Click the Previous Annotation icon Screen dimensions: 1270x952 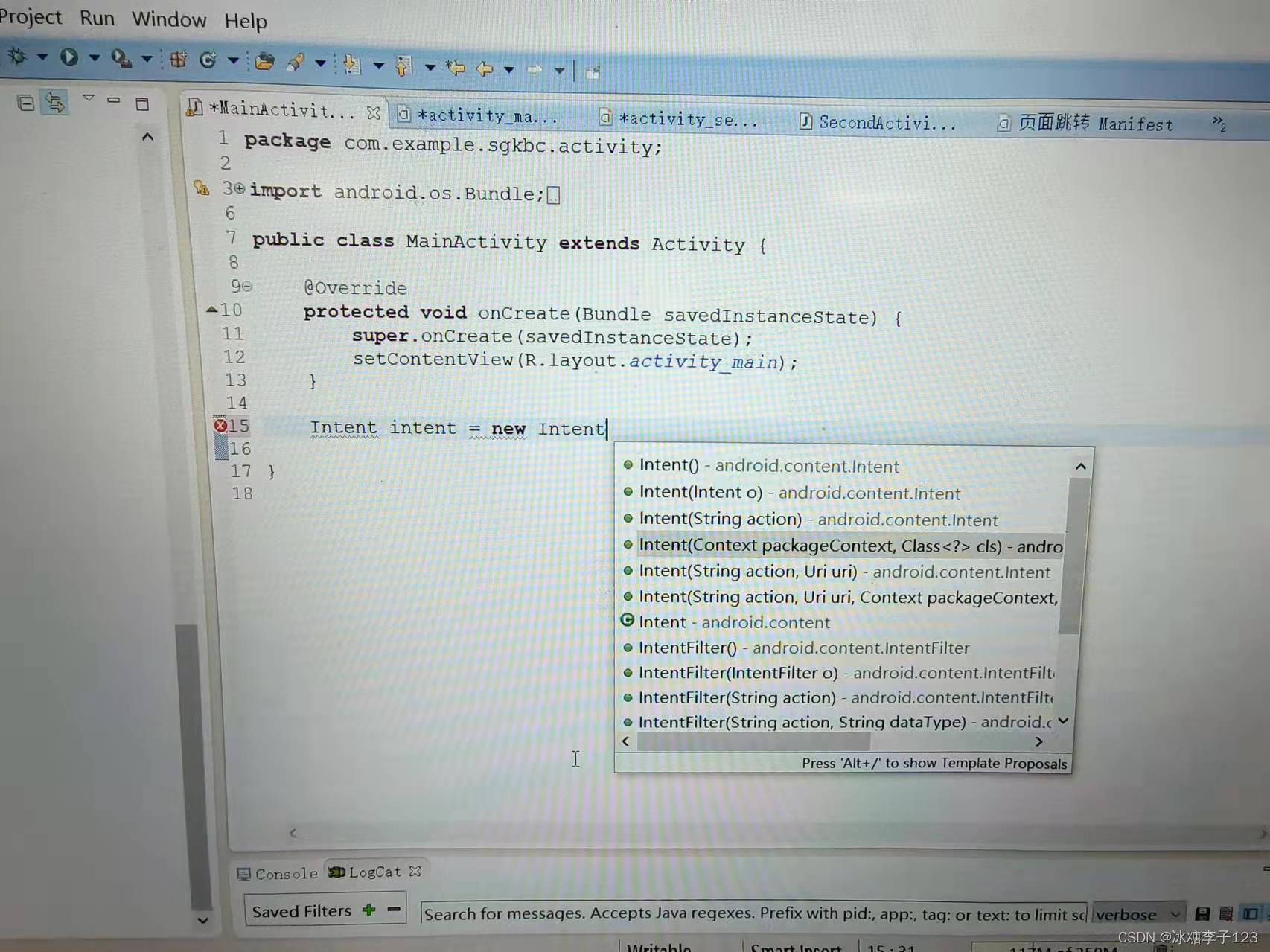click(403, 66)
